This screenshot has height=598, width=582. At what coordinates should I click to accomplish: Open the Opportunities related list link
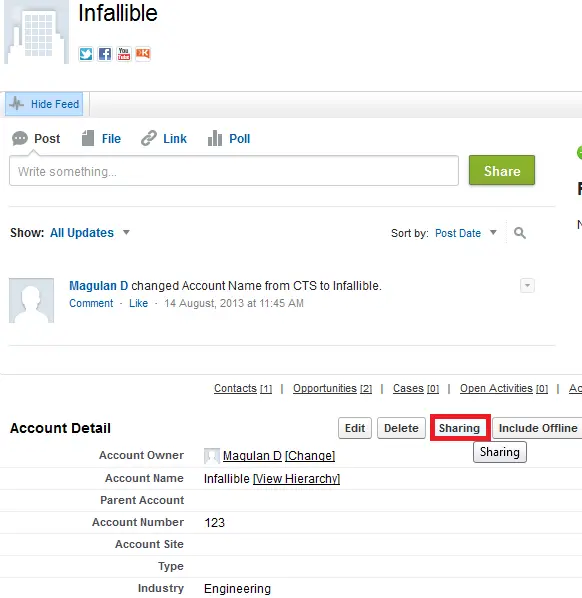point(332,388)
